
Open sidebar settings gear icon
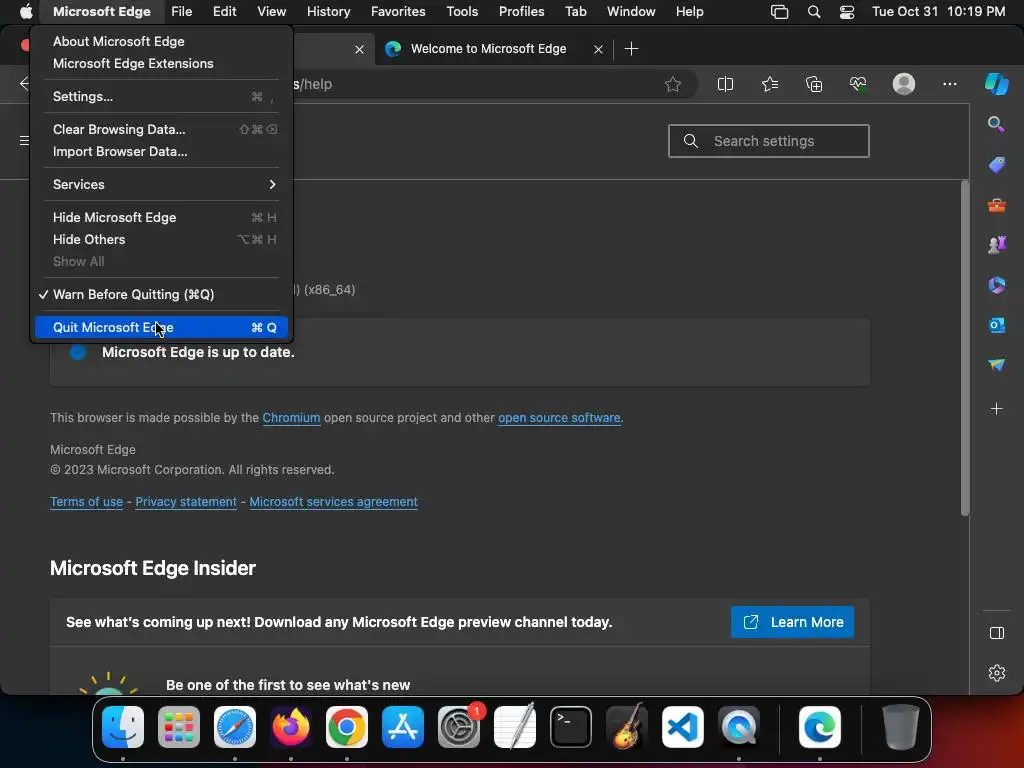point(997,673)
